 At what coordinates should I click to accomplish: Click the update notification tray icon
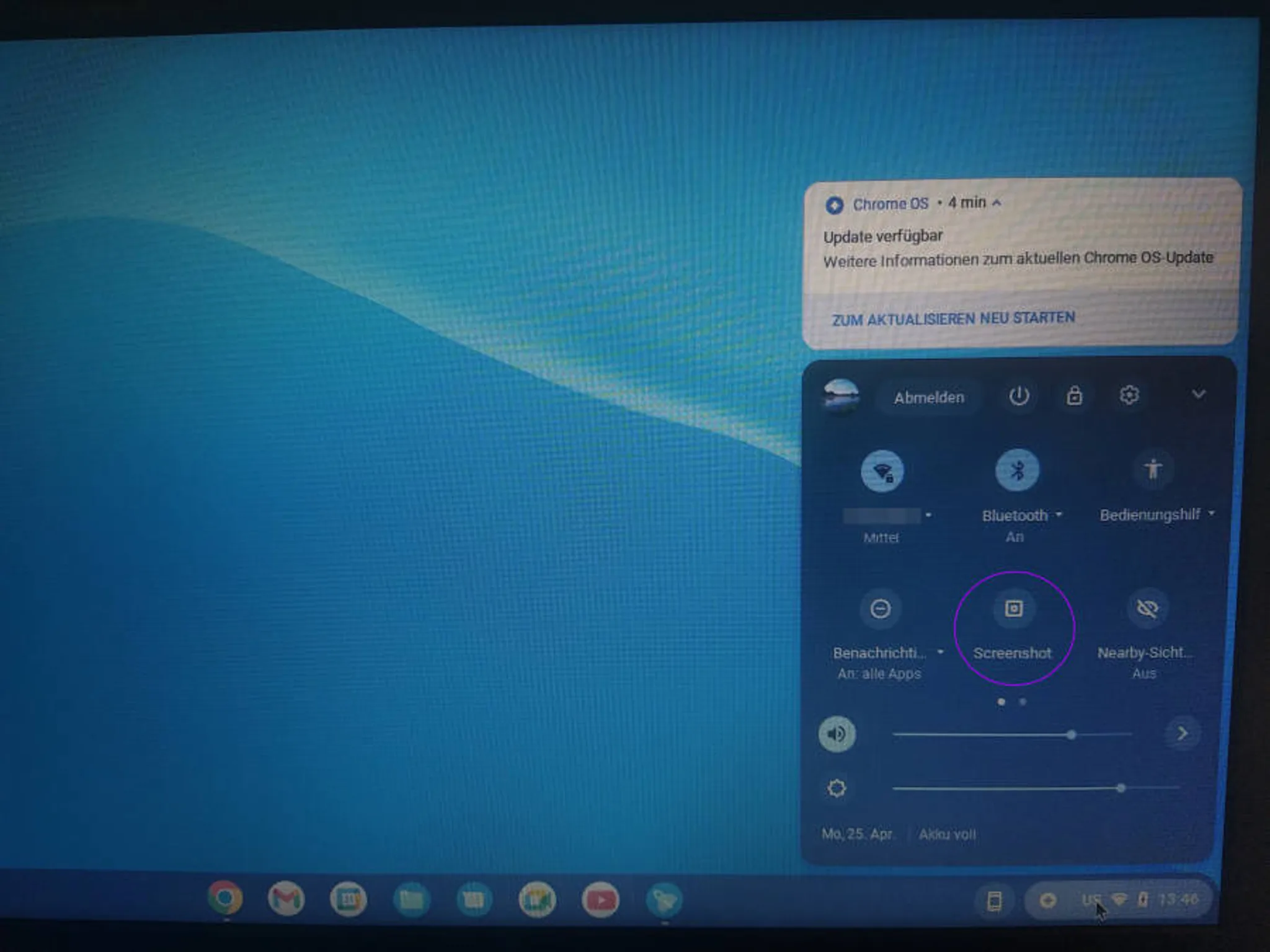(1048, 900)
